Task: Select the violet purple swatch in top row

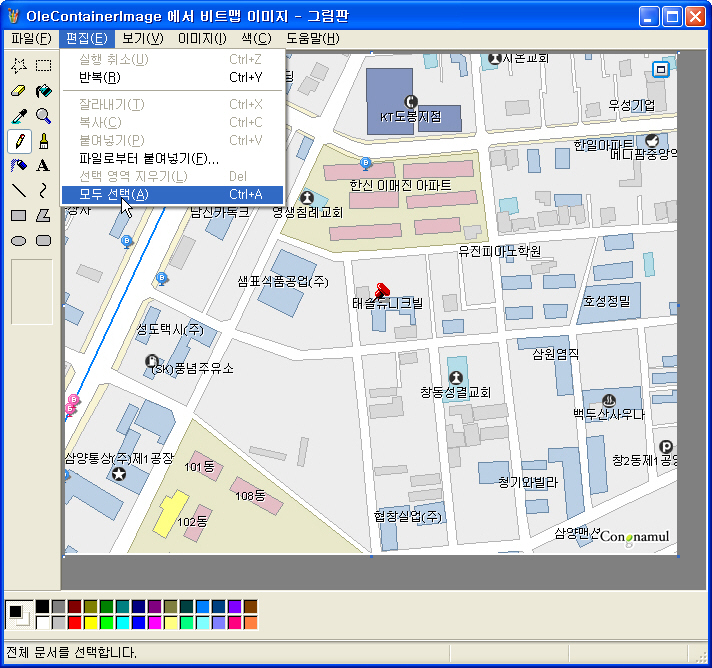Action: click(235, 606)
